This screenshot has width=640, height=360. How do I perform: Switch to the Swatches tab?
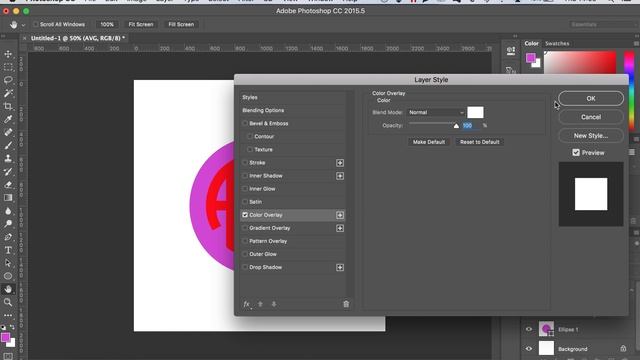point(557,43)
